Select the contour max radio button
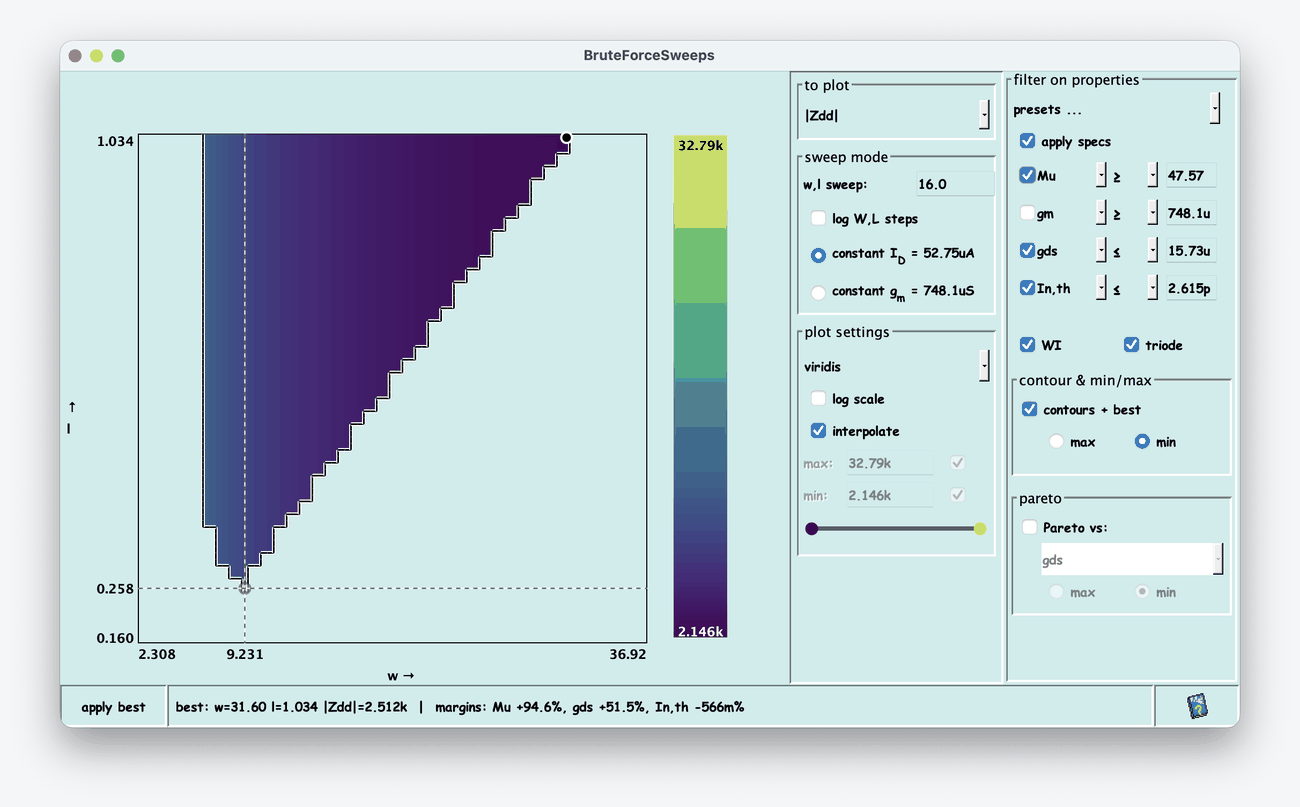 tap(1056, 442)
